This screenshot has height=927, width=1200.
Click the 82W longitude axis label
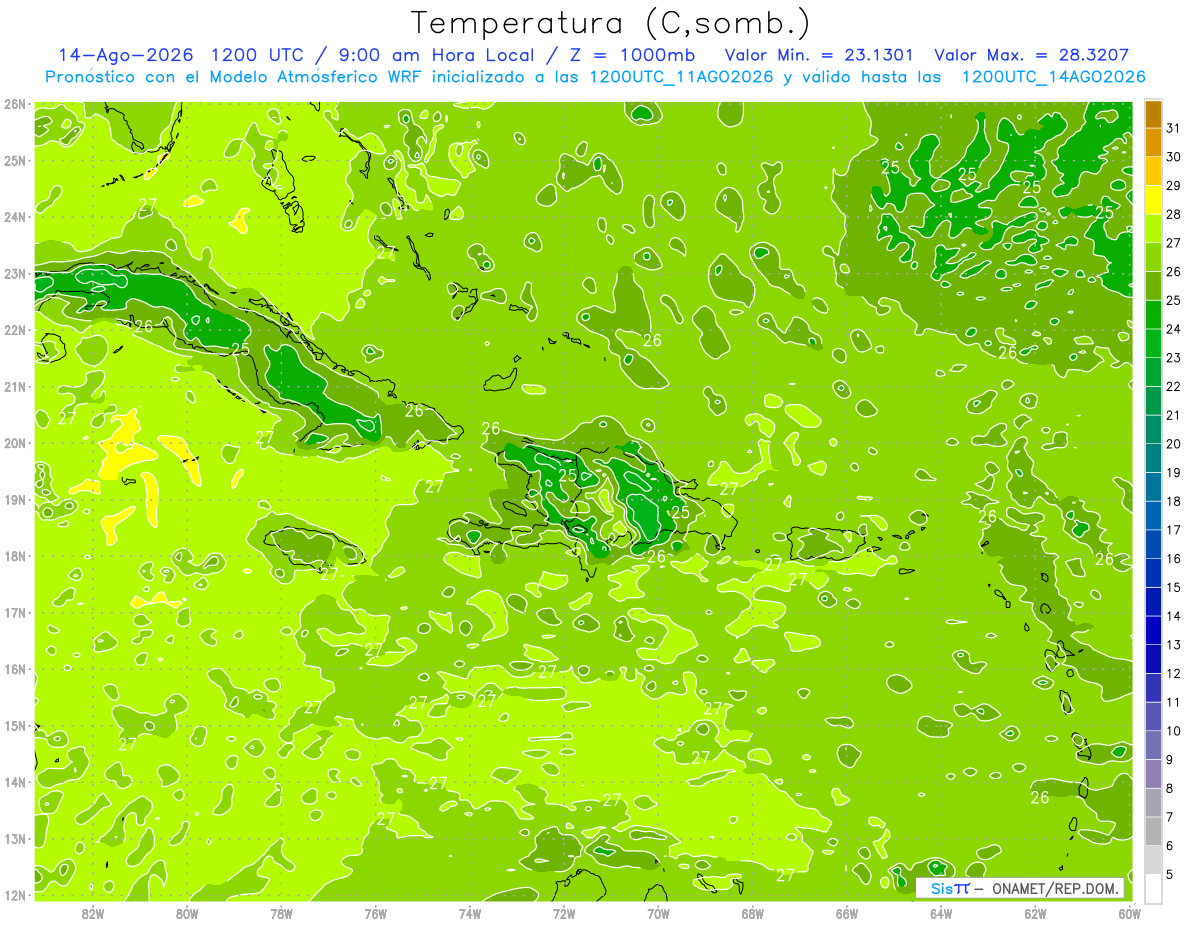[x=93, y=913]
